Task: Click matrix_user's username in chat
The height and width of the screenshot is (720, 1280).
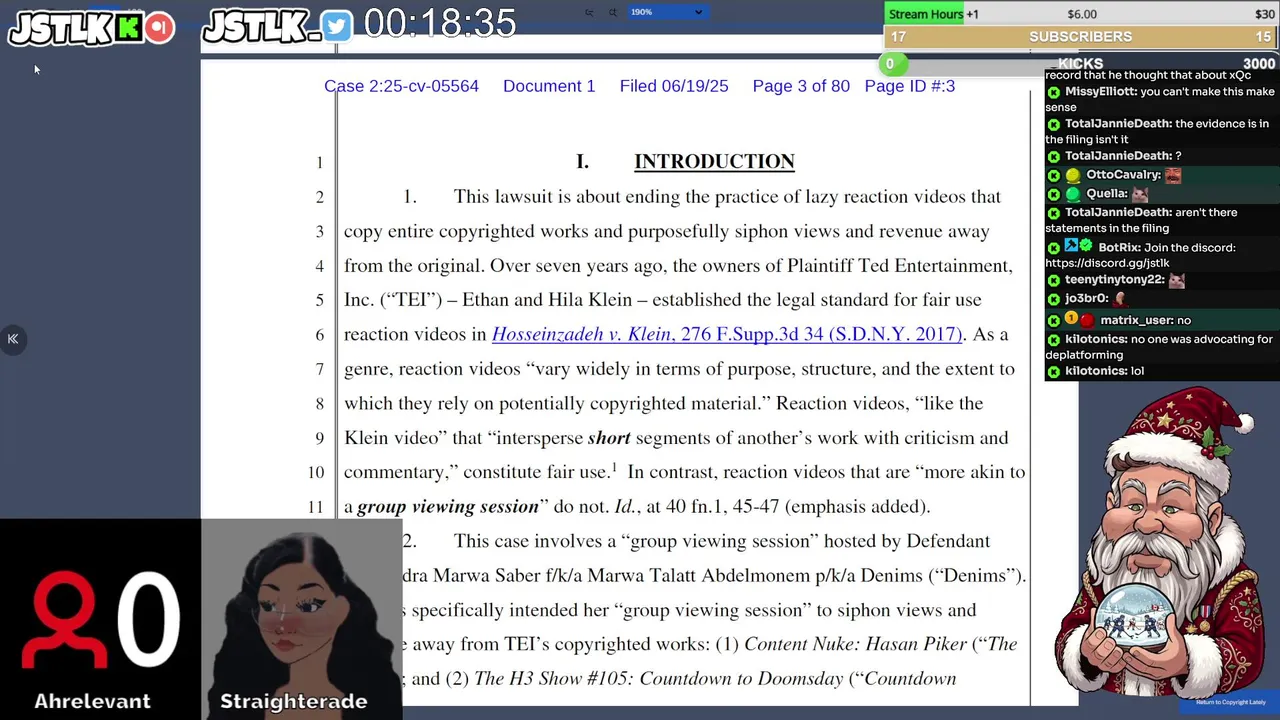Action: coord(1136,320)
